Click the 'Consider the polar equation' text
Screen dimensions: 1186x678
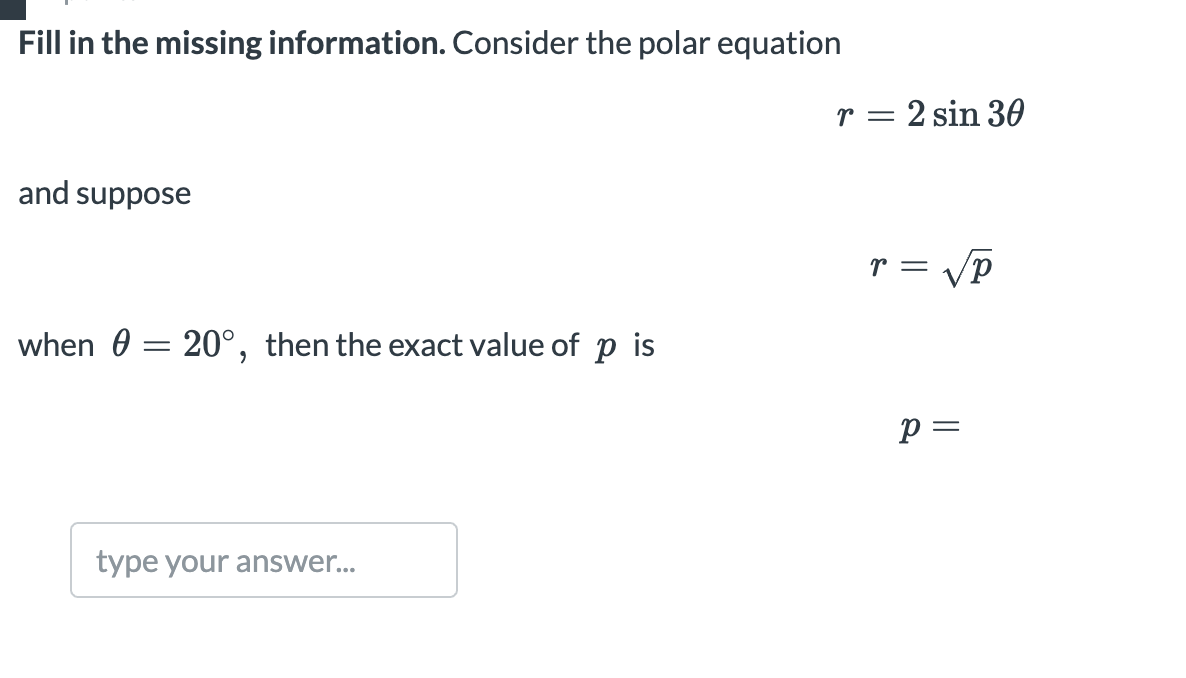647,43
